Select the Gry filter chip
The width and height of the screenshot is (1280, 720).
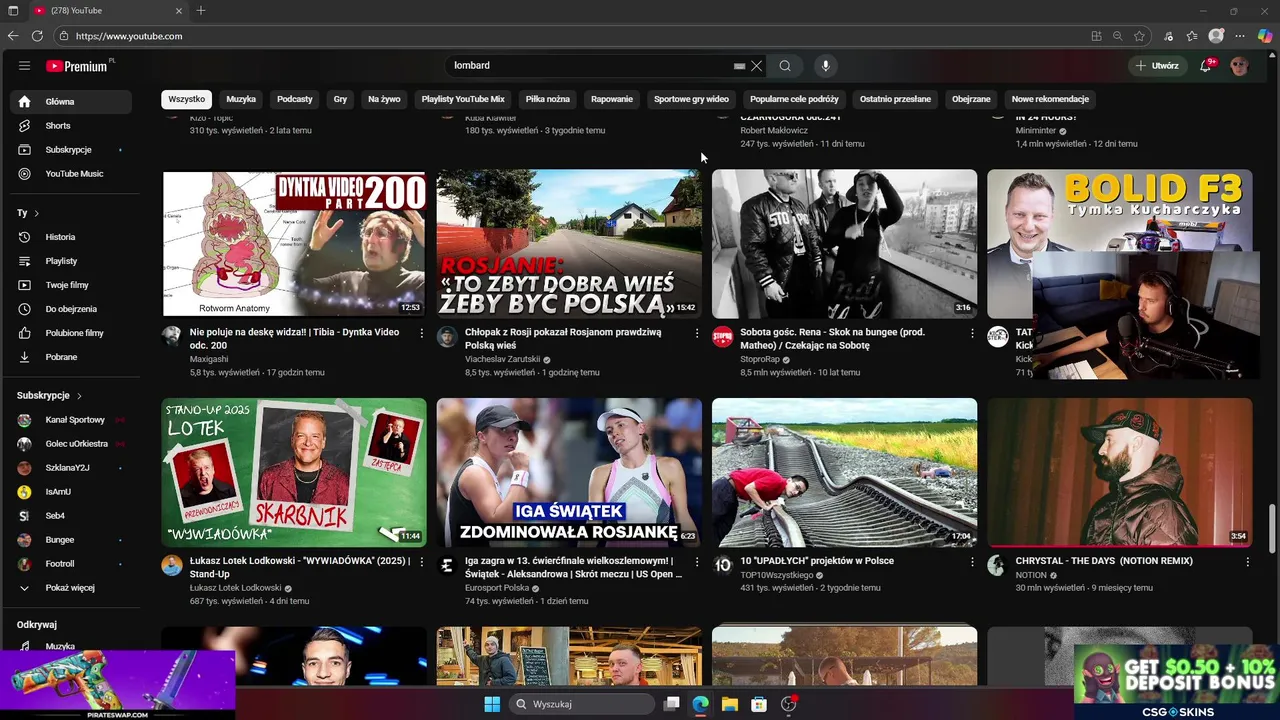340,99
